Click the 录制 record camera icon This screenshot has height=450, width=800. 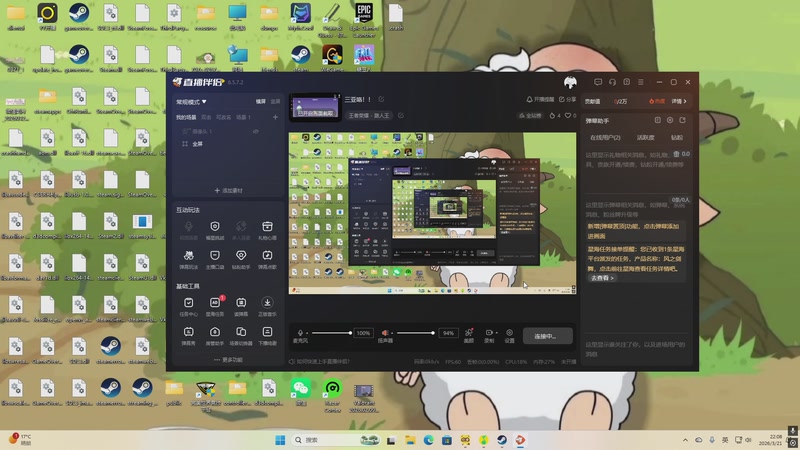point(489,333)
